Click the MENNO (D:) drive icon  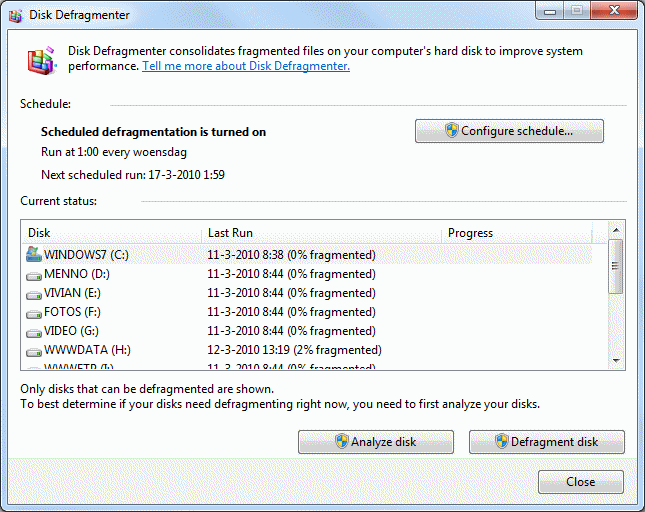click(x=34, y=276)
